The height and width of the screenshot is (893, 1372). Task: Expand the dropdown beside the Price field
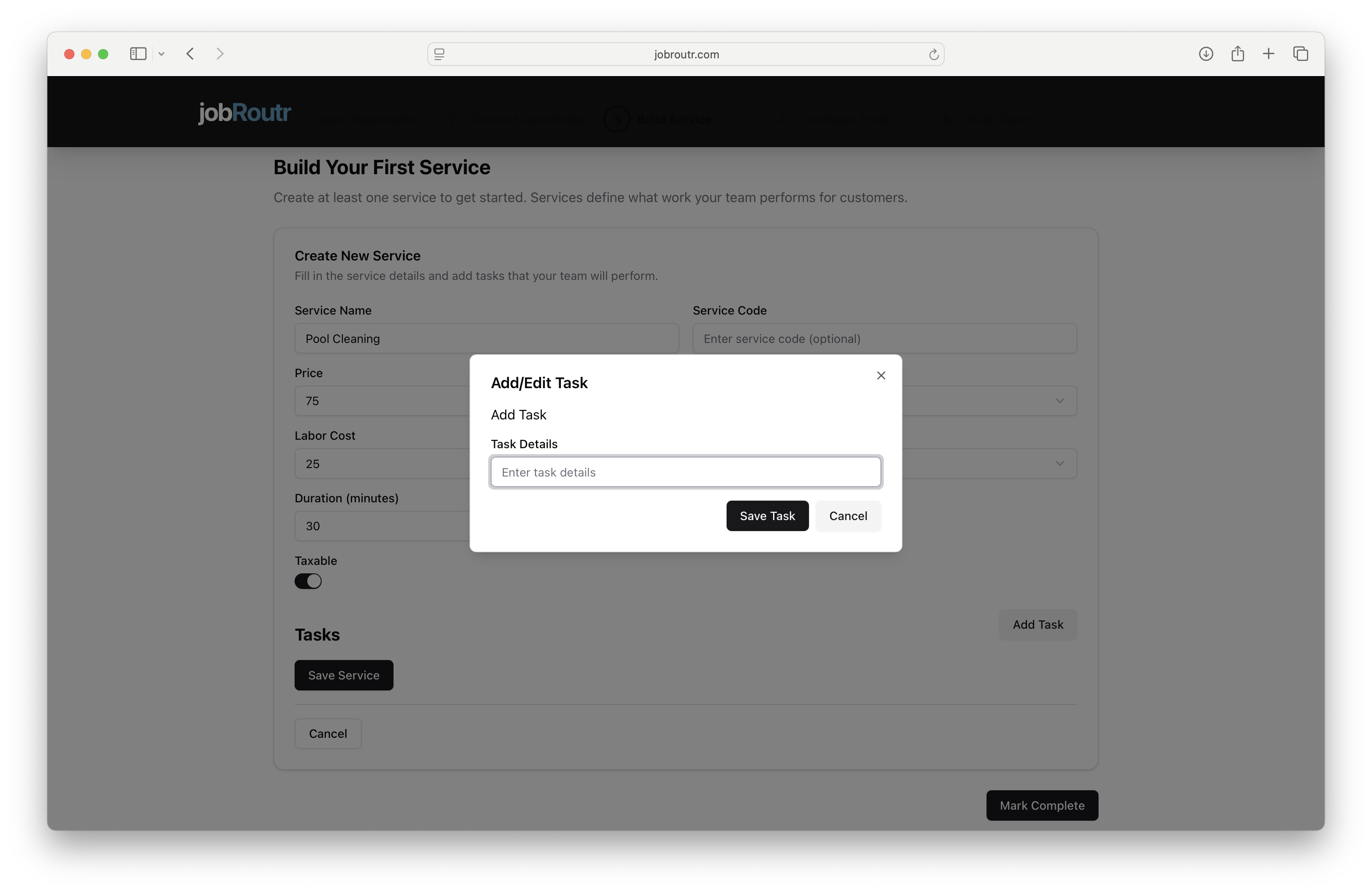pos(1059,401)
